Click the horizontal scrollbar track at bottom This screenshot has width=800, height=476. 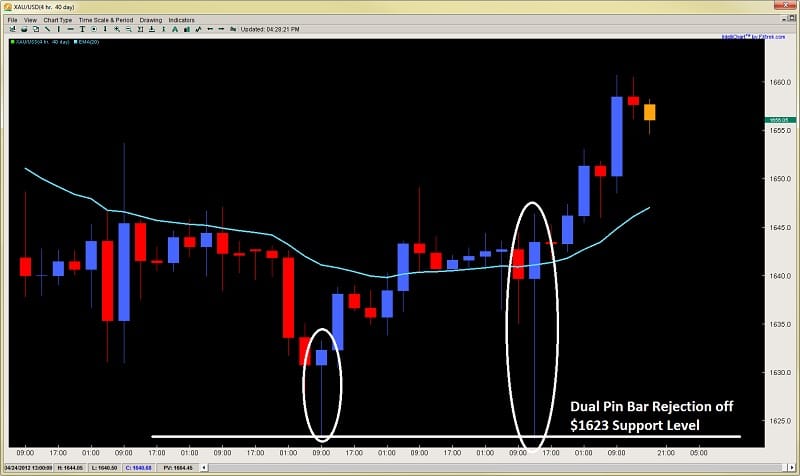[497, 467]
